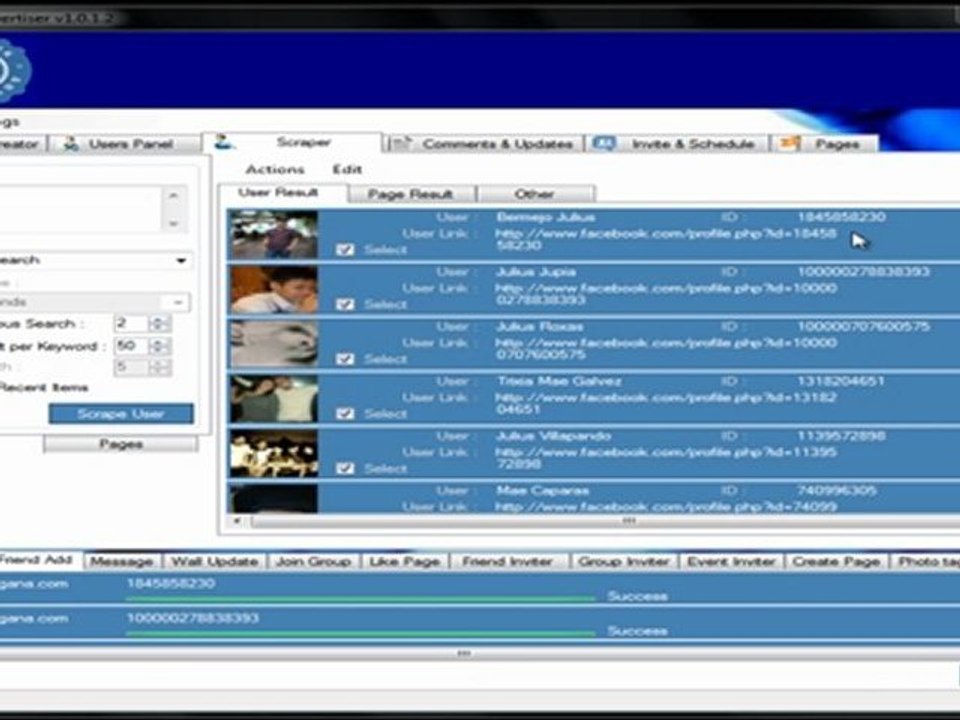Click the per Keyword field showing 50
The height and width of the screenshot is (720, 960).
tap(132, 346)
